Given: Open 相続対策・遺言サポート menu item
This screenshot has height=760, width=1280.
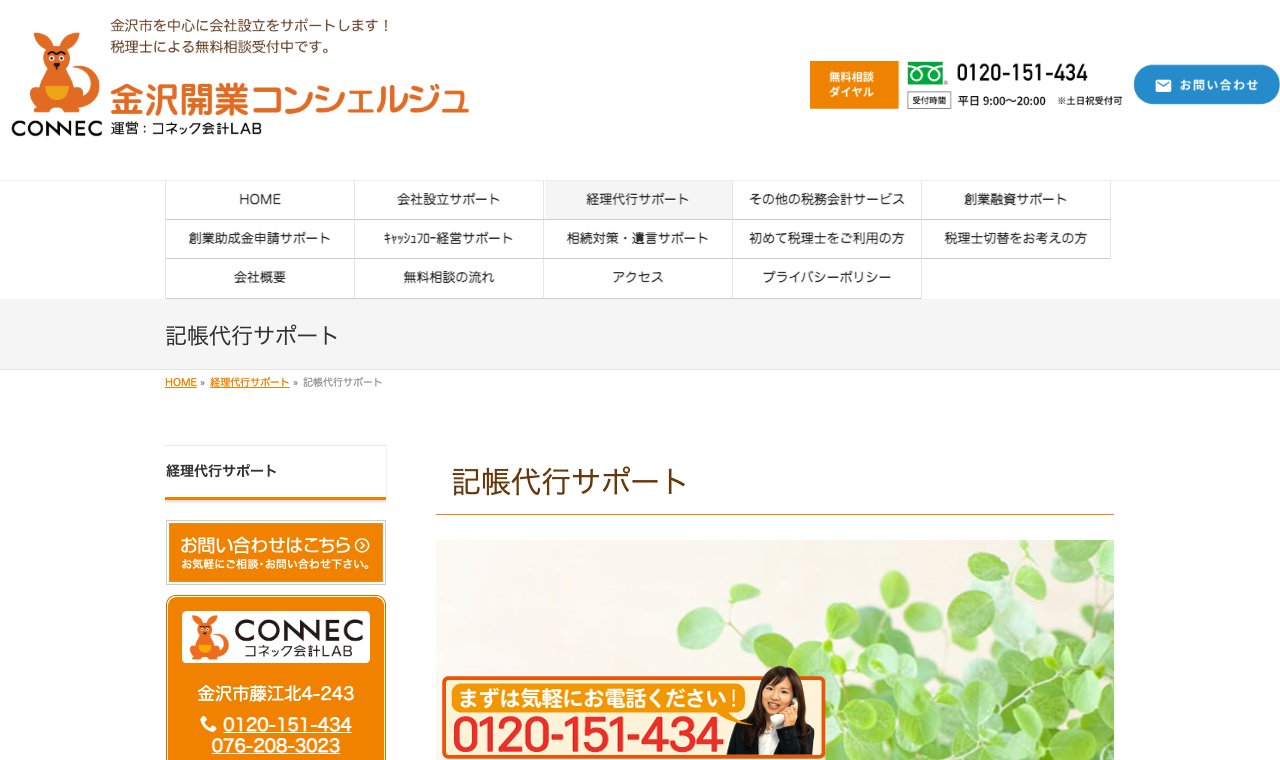Looking at the screenshot, I should pyautogui.click(x=638, y=239).
